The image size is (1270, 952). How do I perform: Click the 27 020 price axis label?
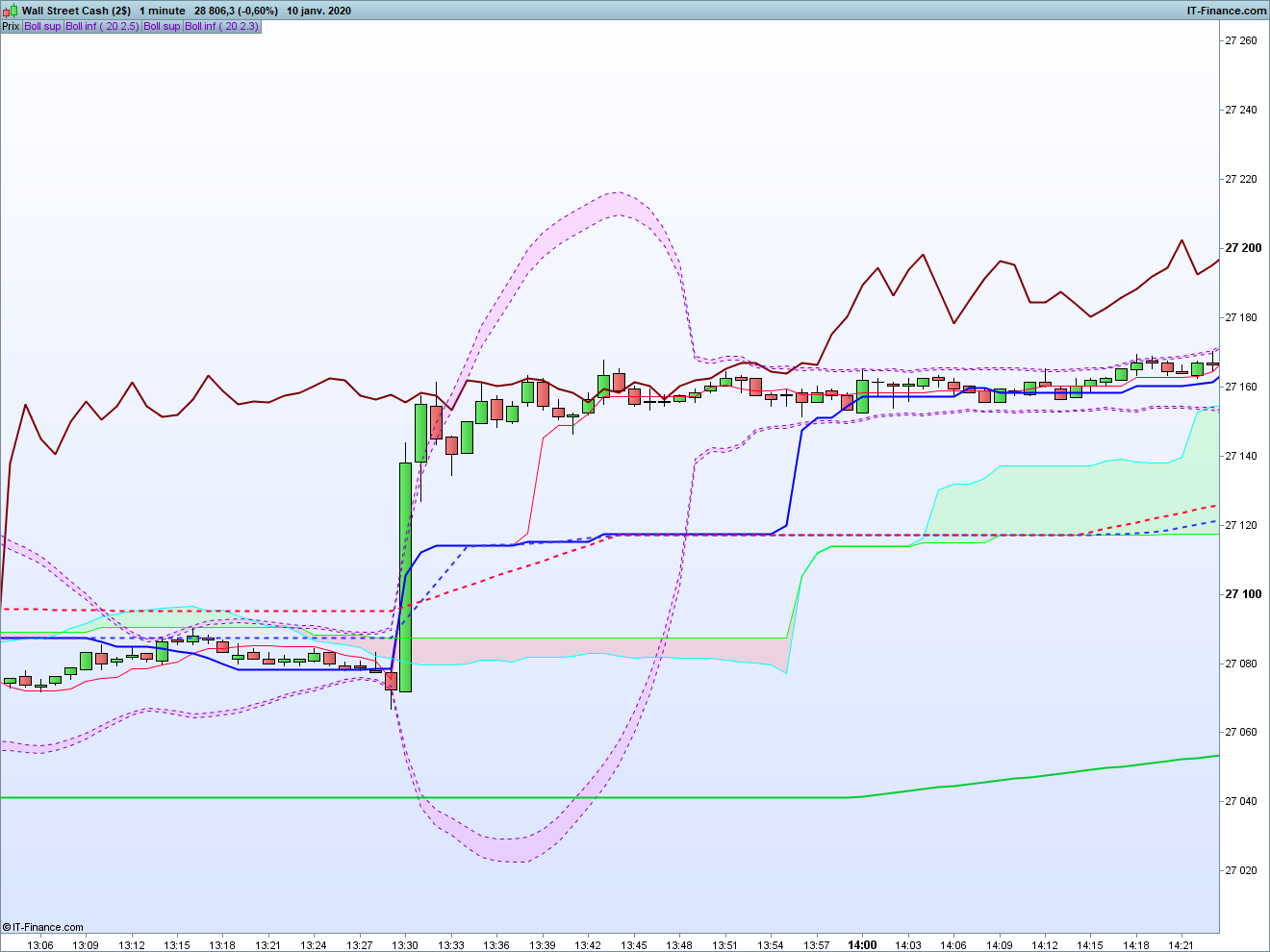(1240, 870)
